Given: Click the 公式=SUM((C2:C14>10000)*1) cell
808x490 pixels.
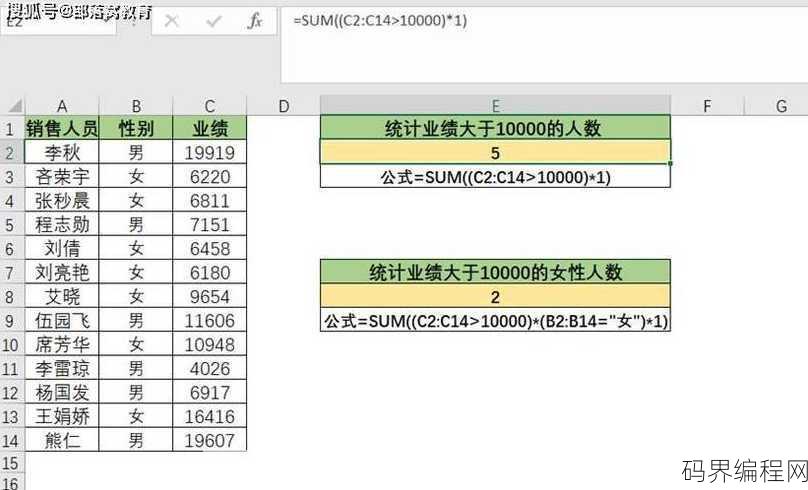Looking at the screenshot, I should click(495, 177).
